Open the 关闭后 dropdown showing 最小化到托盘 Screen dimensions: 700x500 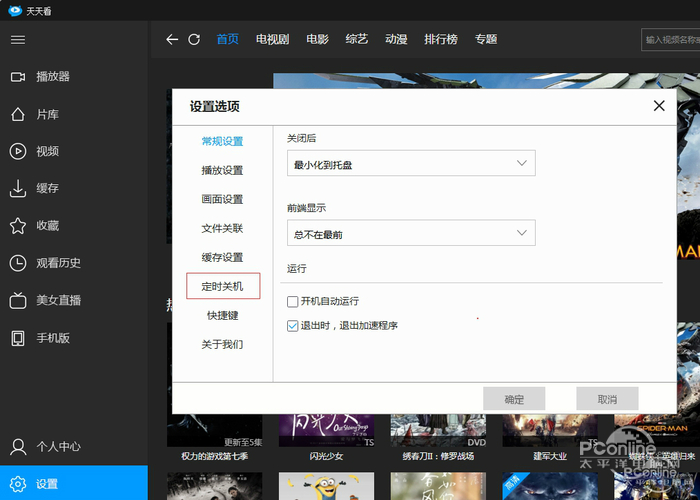(411, 163)
